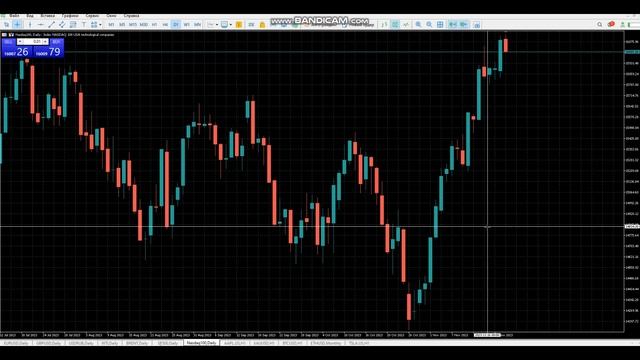
Task: Set timeframe to H1
Action: 155,25
